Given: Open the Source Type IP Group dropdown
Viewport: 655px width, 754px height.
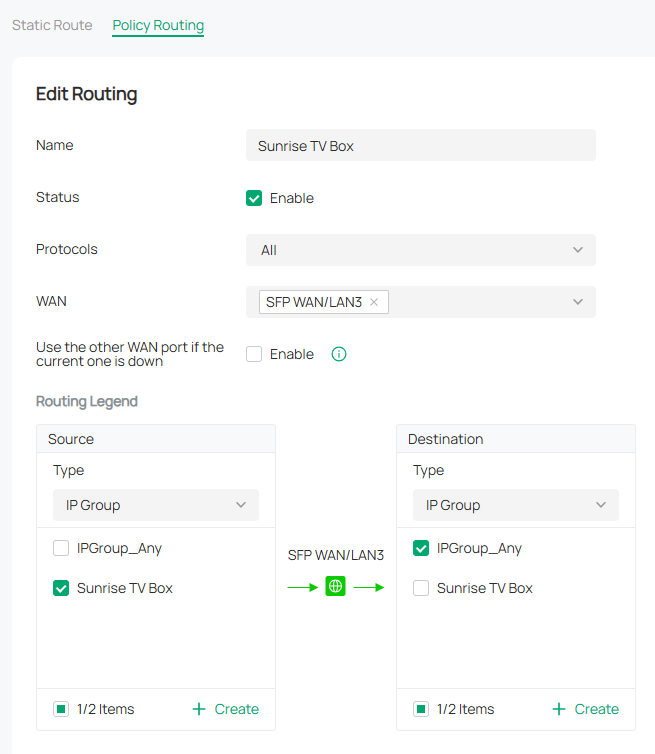Looking at the screenshot, I should click(x=155, y=505).
